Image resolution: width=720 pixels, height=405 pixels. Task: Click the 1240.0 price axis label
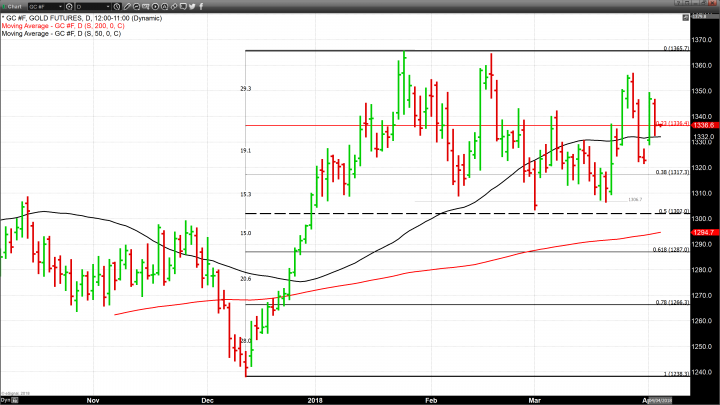click(702, 372)
